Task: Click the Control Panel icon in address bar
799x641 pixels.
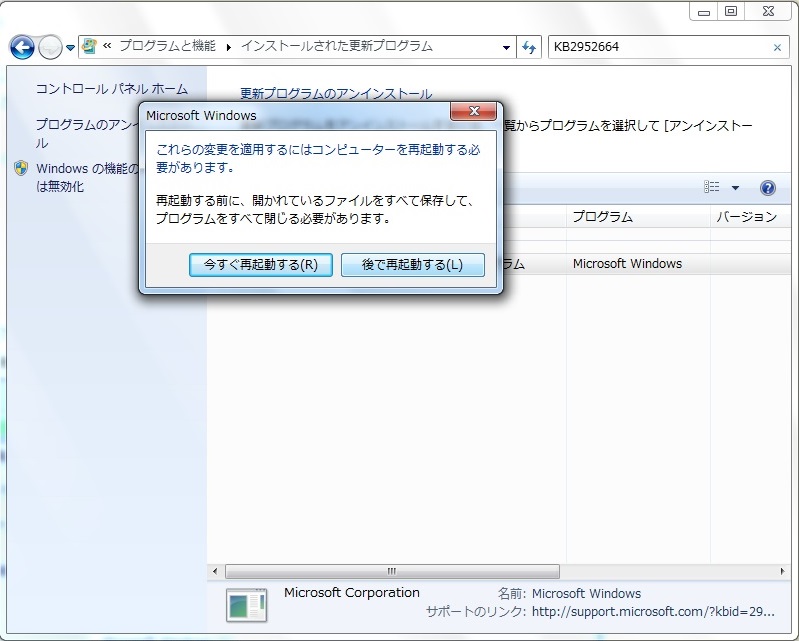Action: (89, 46)
